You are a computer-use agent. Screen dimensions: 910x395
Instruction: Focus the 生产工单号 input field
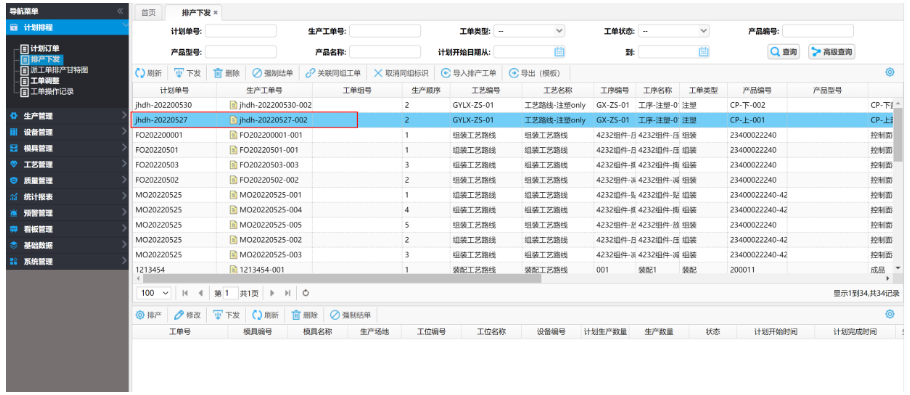click(385, 31)
